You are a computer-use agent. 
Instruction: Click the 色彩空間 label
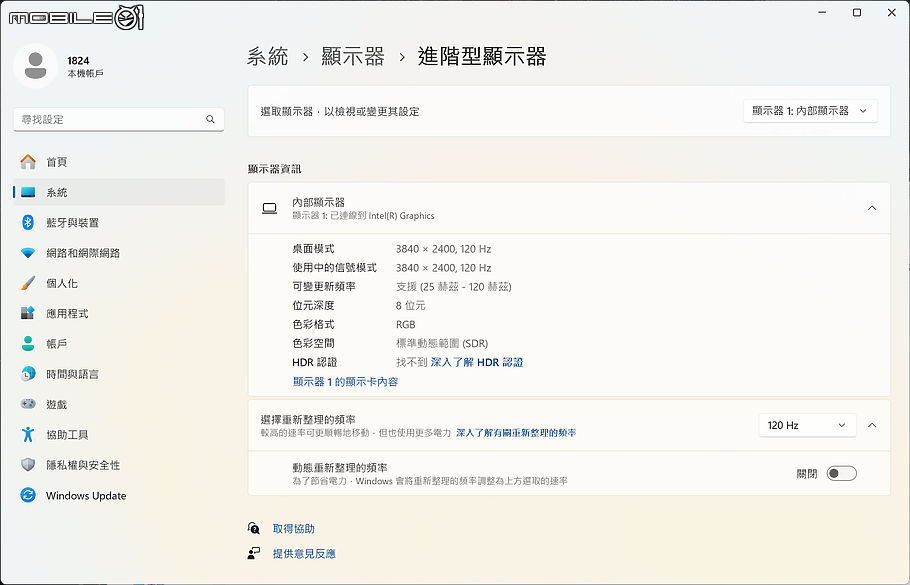click(x=313, y=344)
